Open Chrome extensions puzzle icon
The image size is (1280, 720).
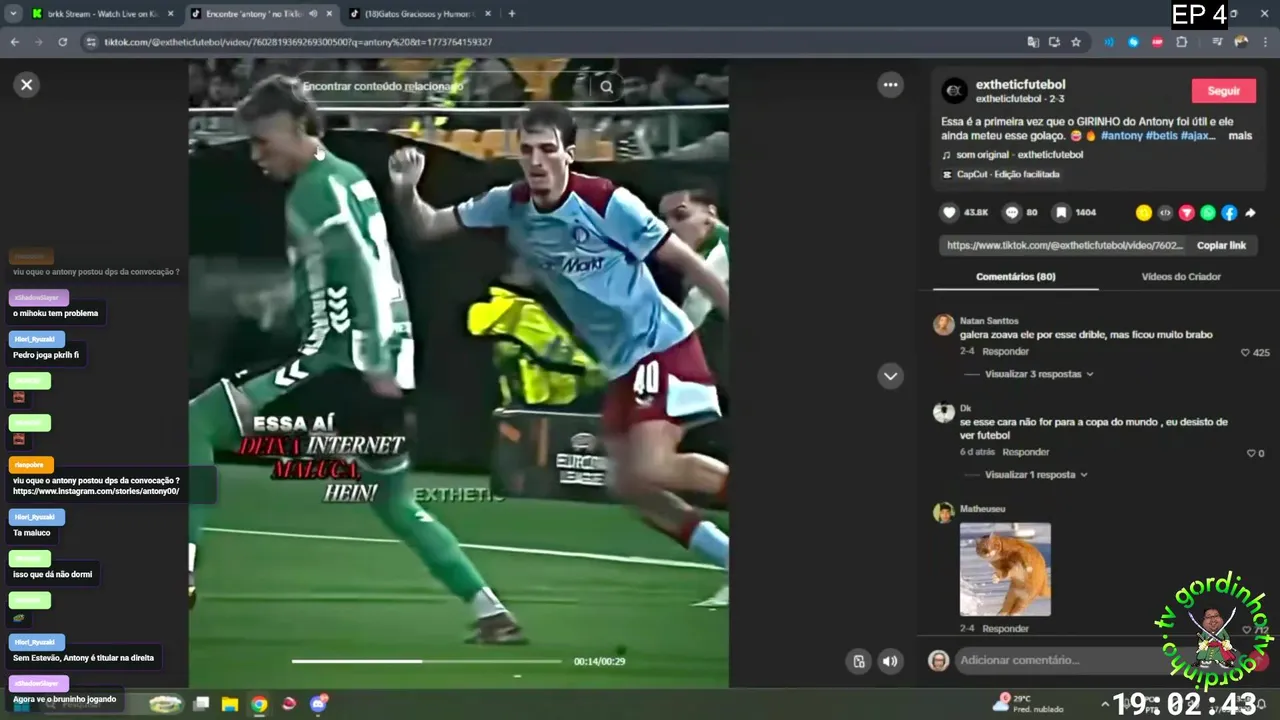[1182, 42]
